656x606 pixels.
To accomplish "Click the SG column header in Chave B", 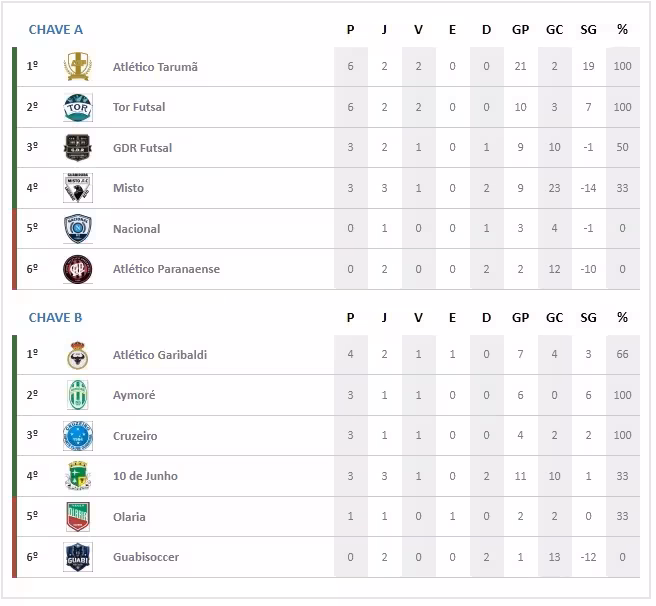I will pyautogui.click(x=588, y=318).
